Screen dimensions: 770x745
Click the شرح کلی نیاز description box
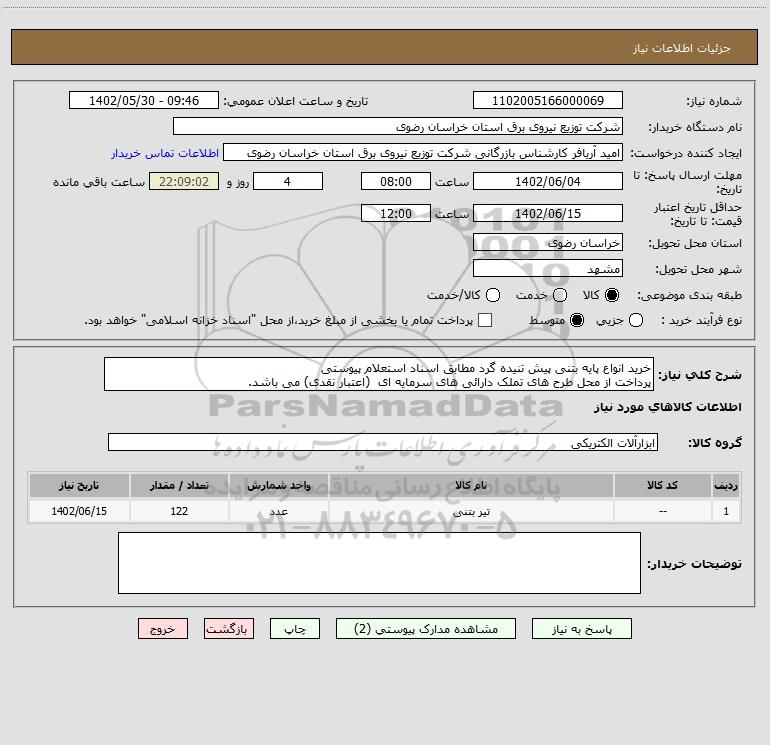(x=379, y=374)
